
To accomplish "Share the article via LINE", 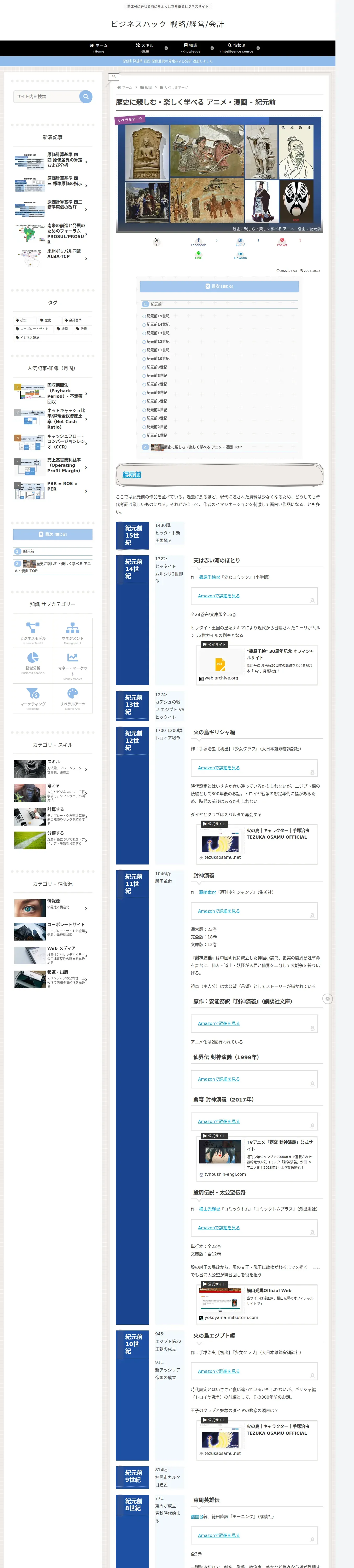I will pos(198,256).
